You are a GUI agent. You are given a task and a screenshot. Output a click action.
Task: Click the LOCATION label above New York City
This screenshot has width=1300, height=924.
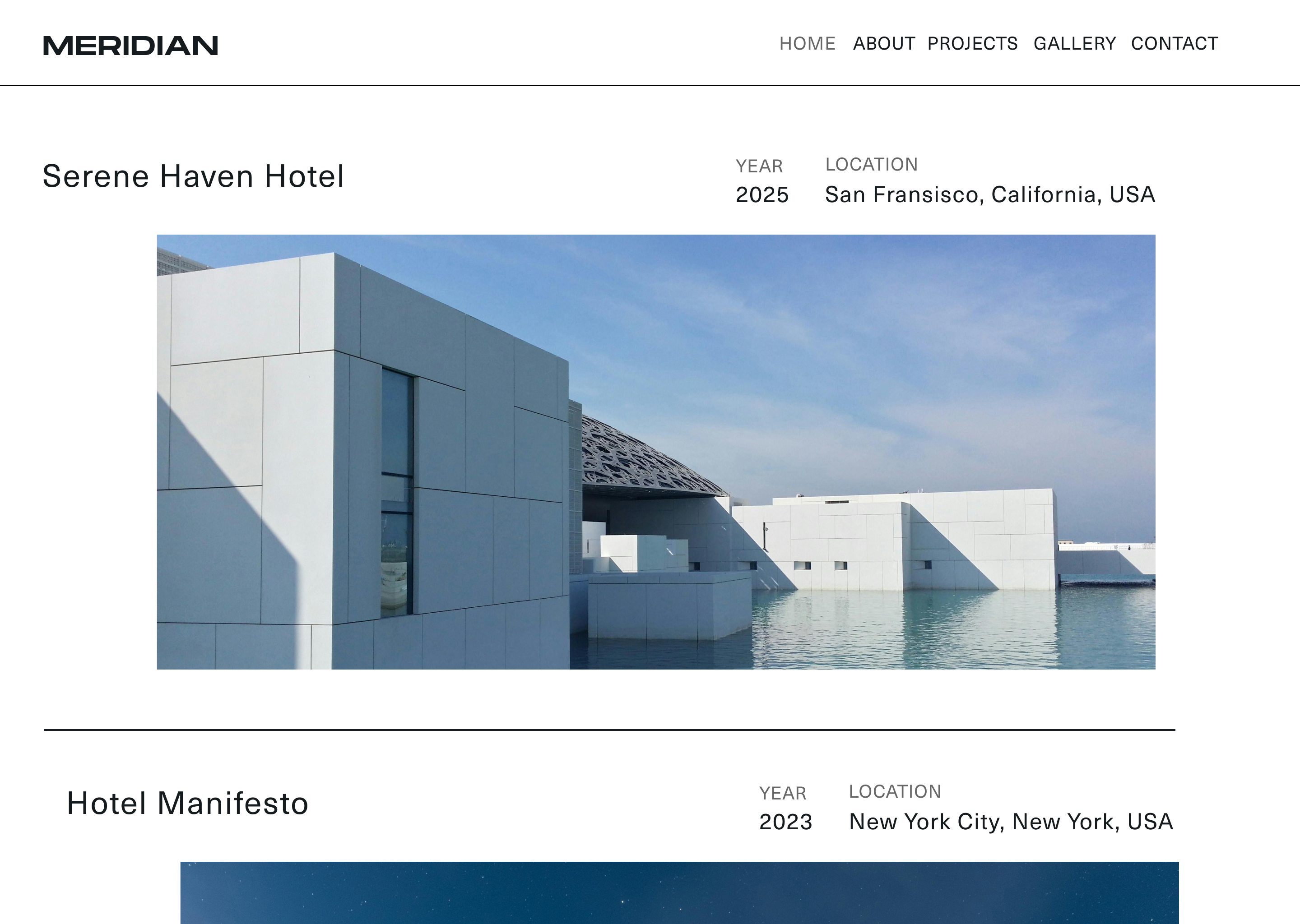click(x=895, y=791)
